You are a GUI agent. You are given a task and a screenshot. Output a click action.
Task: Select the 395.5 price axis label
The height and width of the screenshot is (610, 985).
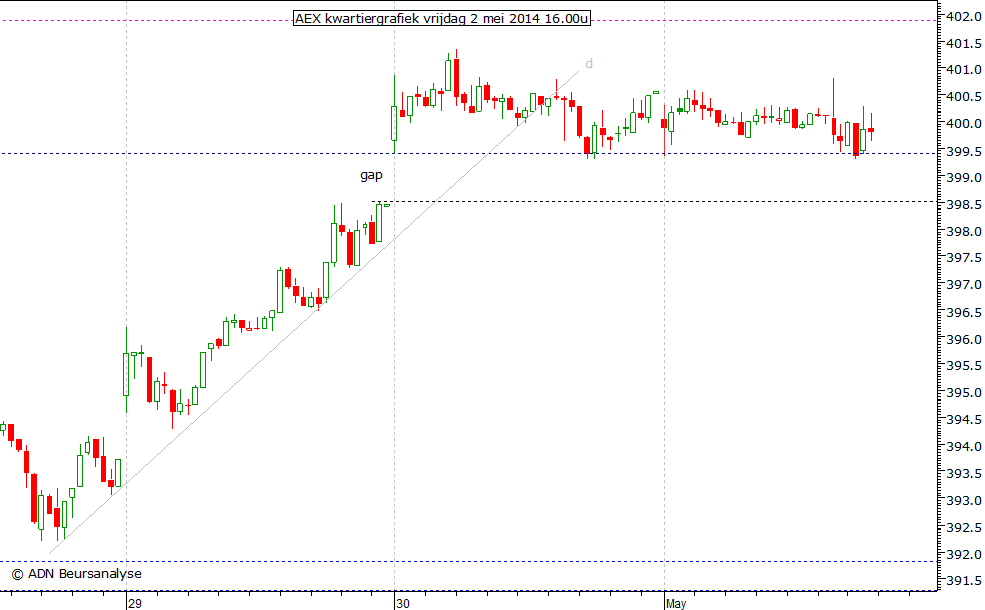click(x=964, y=366)
